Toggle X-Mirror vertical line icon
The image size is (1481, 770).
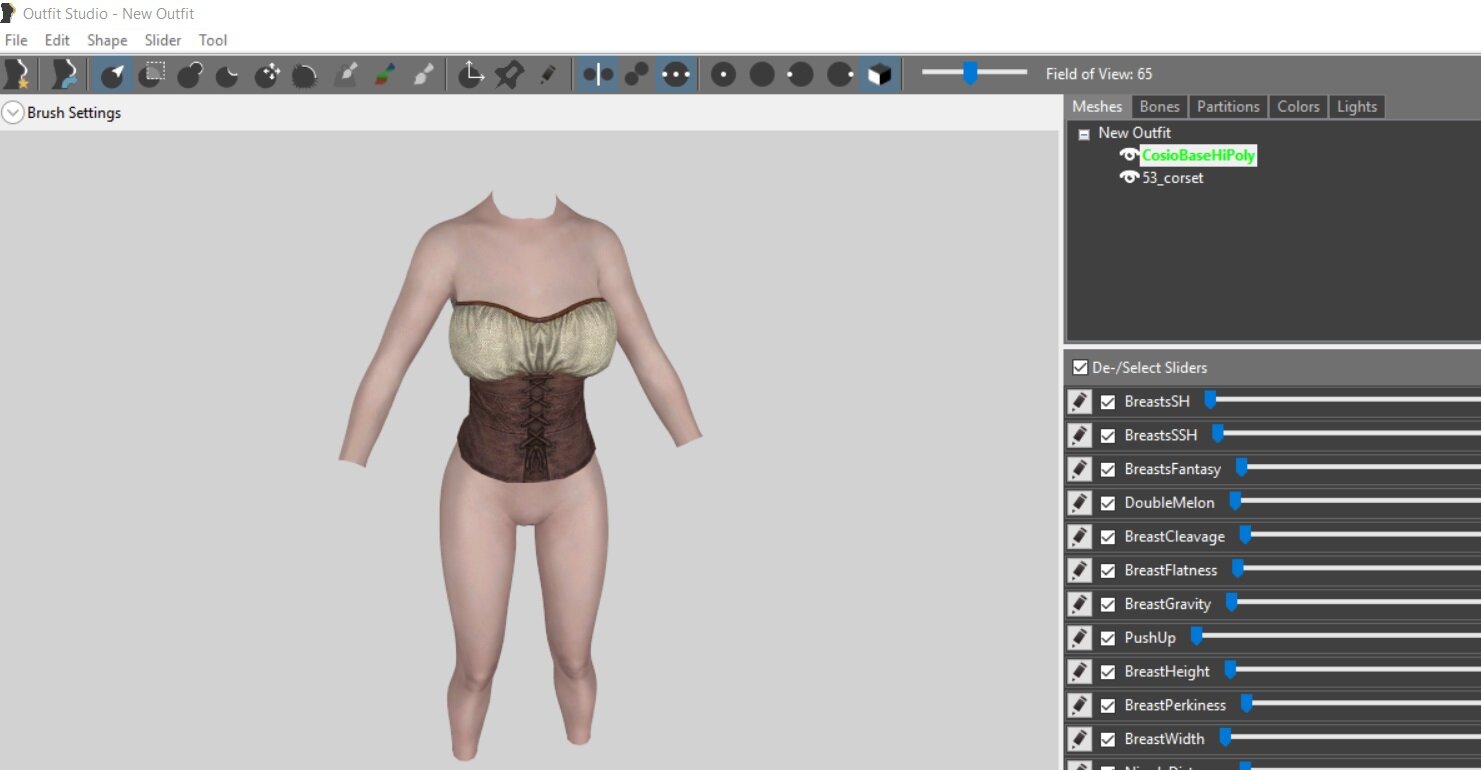[598, 75]
